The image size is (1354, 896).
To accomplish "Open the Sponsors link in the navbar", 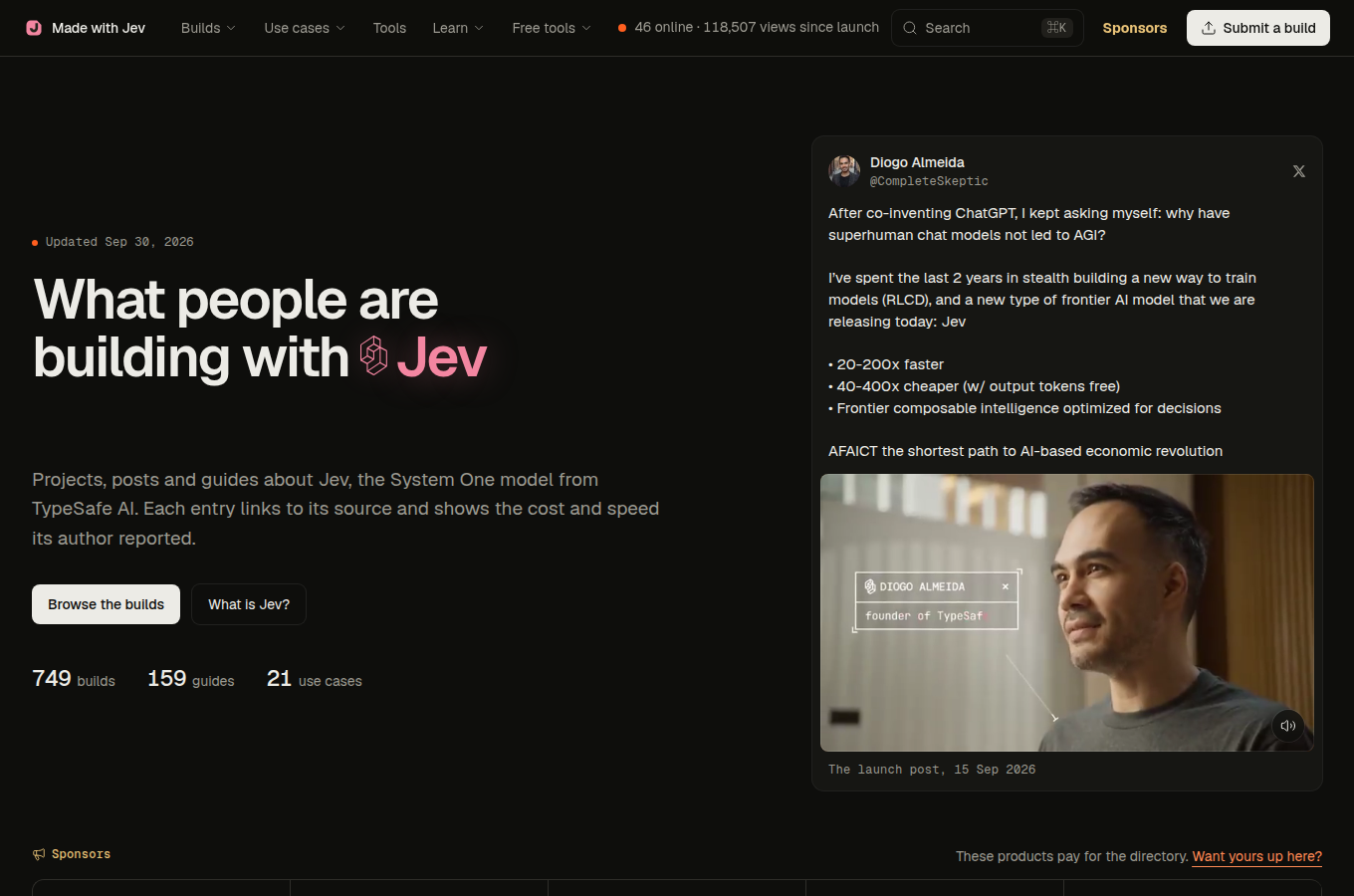I will click(x=1135, y=28).
